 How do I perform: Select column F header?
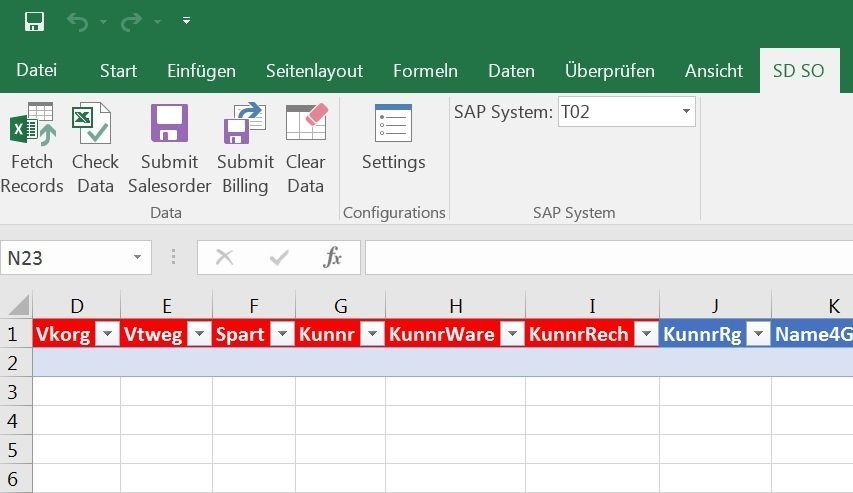click(254, 306)
